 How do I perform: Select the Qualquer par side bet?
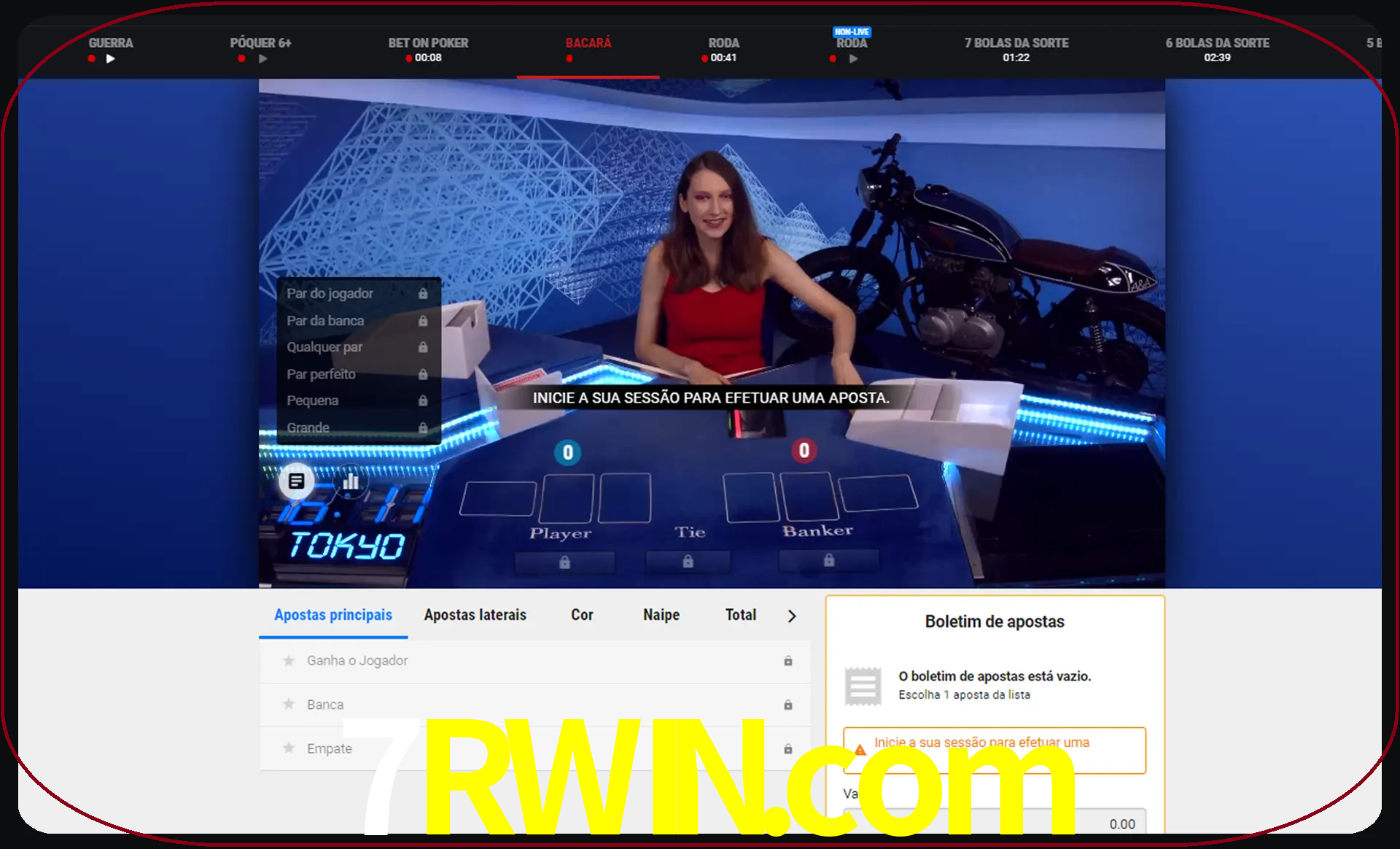click(359, 347)
